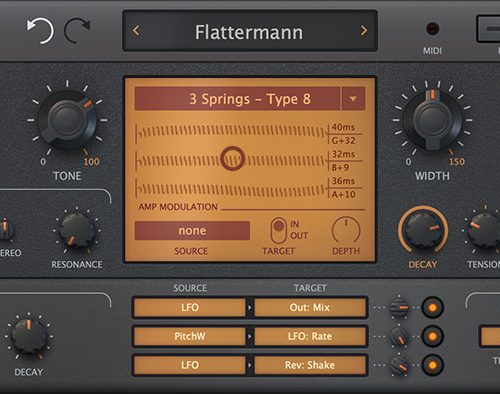Toggle the orange enable button for Rev: Shake row
The image size is (500, 394).
pyautogui.click(x=432, y=365)
